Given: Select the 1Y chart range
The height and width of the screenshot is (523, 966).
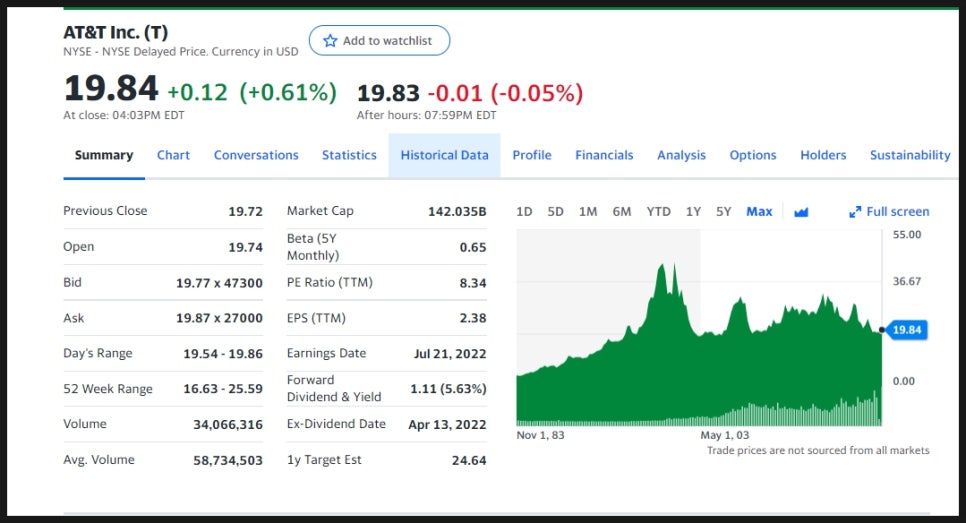Looking at the screenshot, I should coord(693,212).
